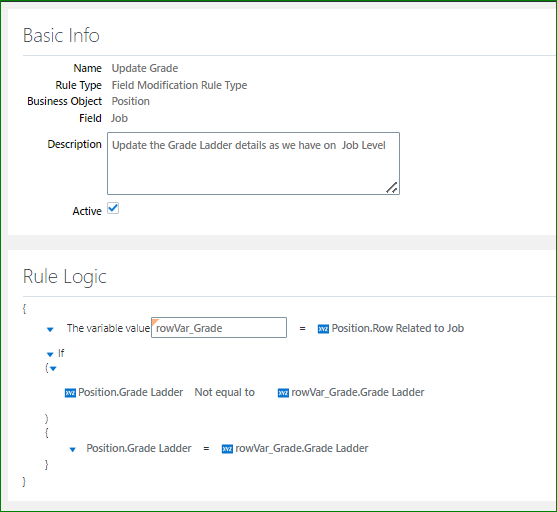557x512 pixels.
Task: Click 'The variable value' label
Action: (108, 328)
